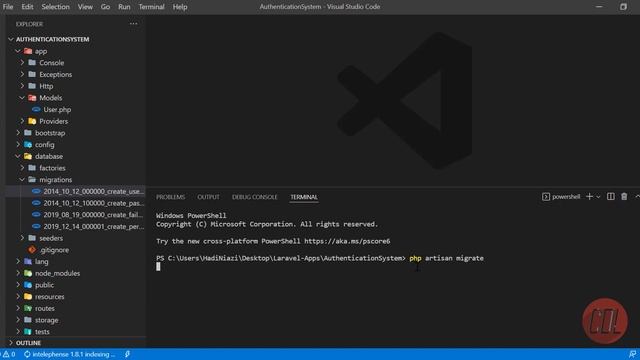640x360 pixels.
Task: Expand the config folder chevron
Action: (18, 144)
